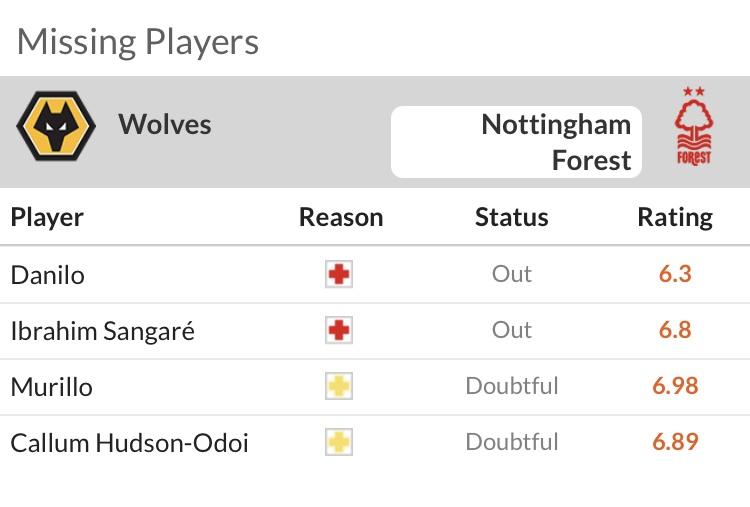Click Callum Hudson-Odoi's yellow cross icon
The width and height of the screenshot is (750, 507).
(339, 442)
